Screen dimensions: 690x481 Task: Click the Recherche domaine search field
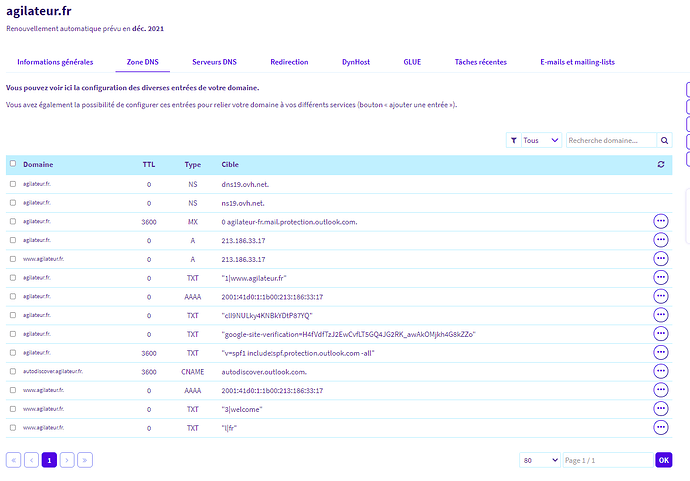[x=611, y=140]
